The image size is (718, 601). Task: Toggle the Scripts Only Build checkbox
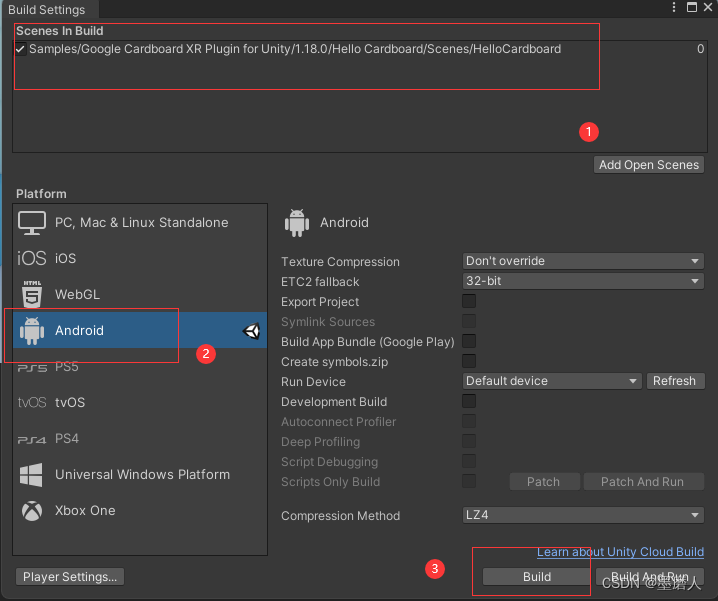[x=469, y=481]
